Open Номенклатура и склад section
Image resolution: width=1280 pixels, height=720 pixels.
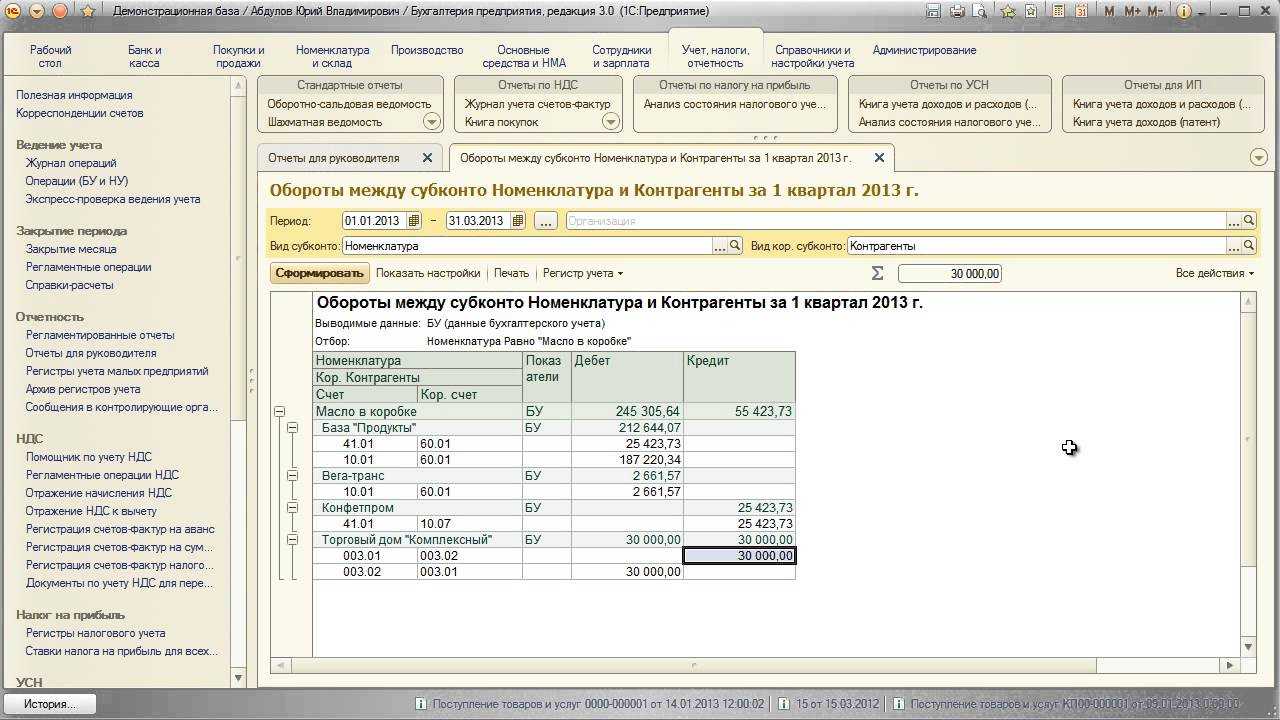coord(332,56)
